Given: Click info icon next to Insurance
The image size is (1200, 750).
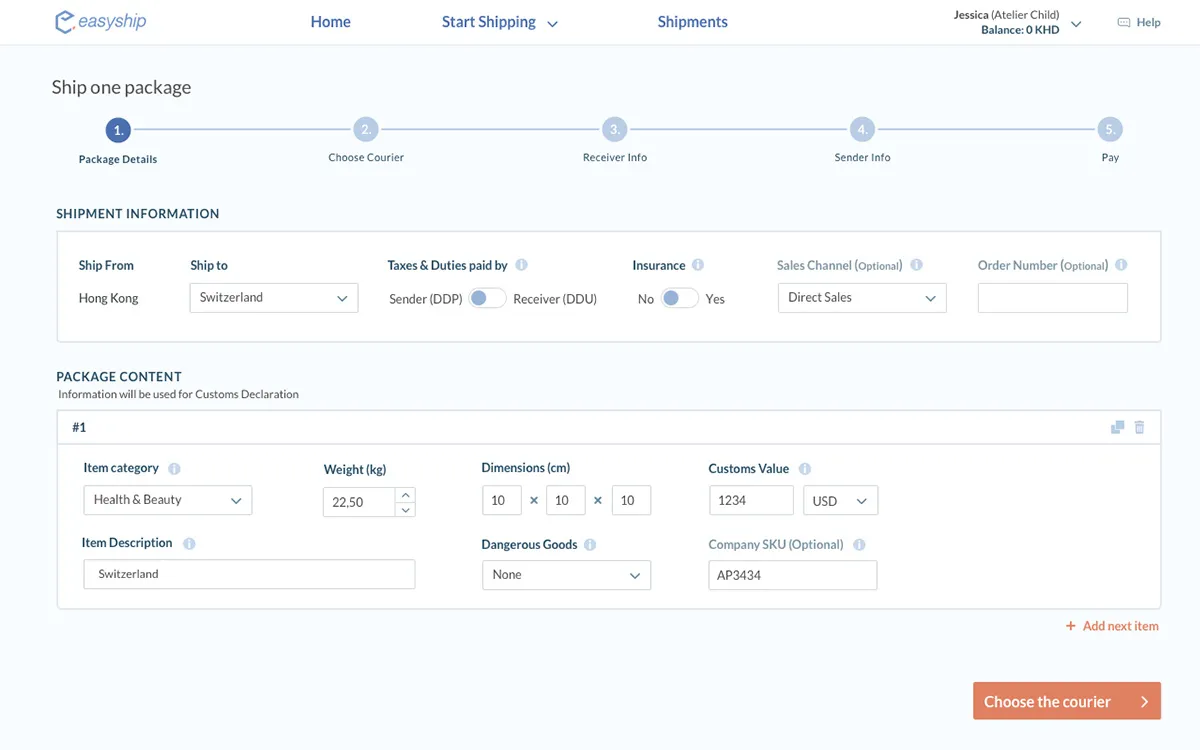Looking at the screenshot, I should [698, 265].
